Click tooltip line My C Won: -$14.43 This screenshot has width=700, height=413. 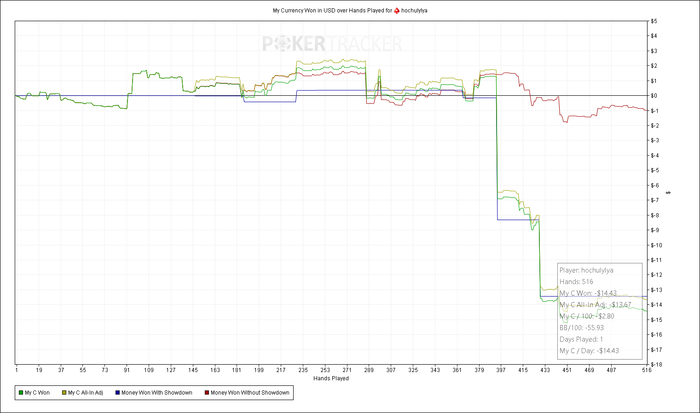[x=588, y=293]
